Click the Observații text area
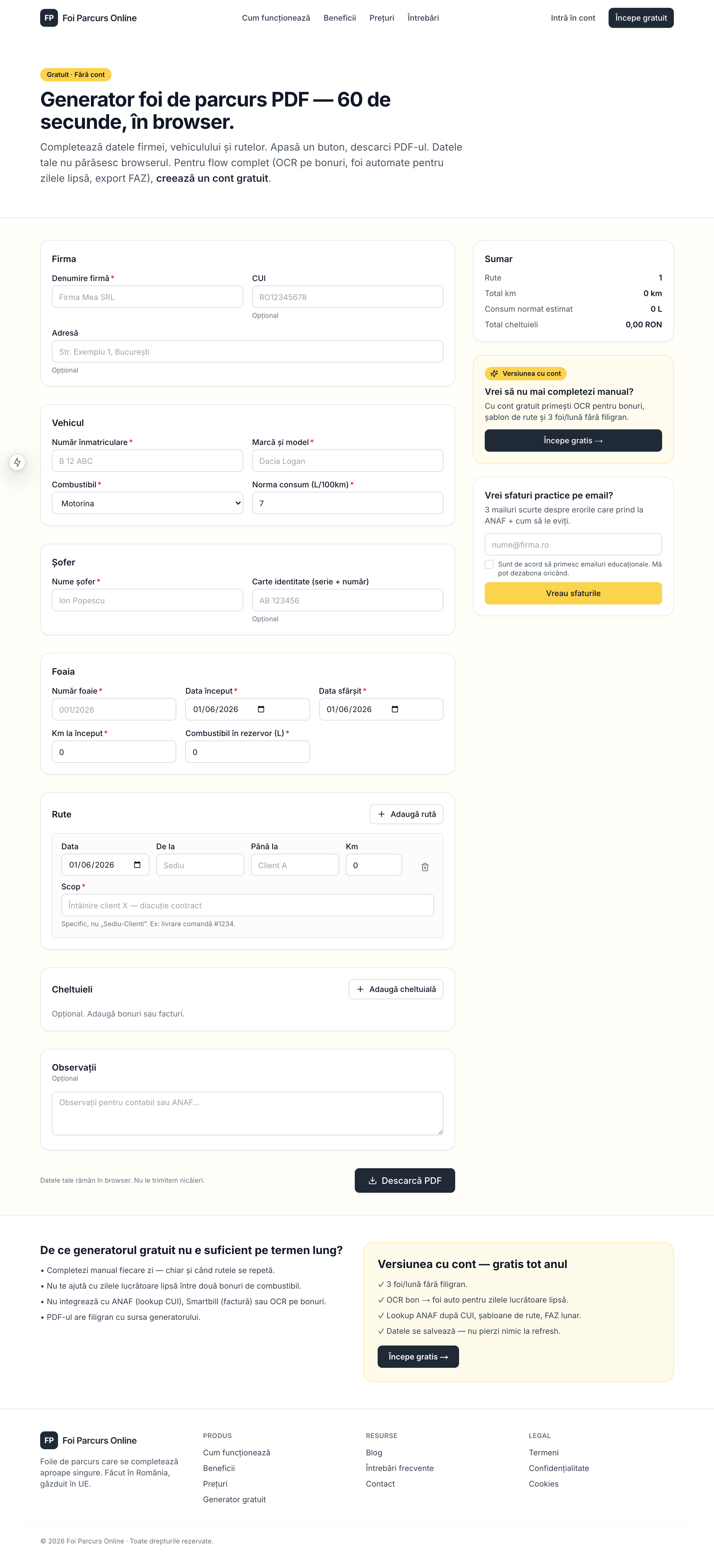The height and width of the screenshot is (1568, 714). click(247, 1113)
